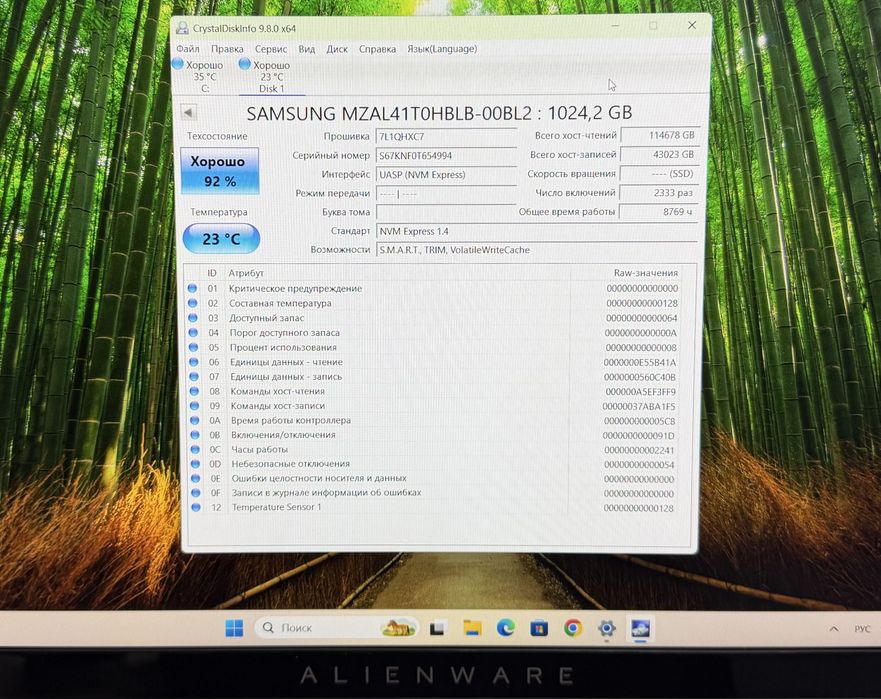Open Microsoft Store from the taskbar
This screenshot has height=699, width=881.
pos(539,628)
